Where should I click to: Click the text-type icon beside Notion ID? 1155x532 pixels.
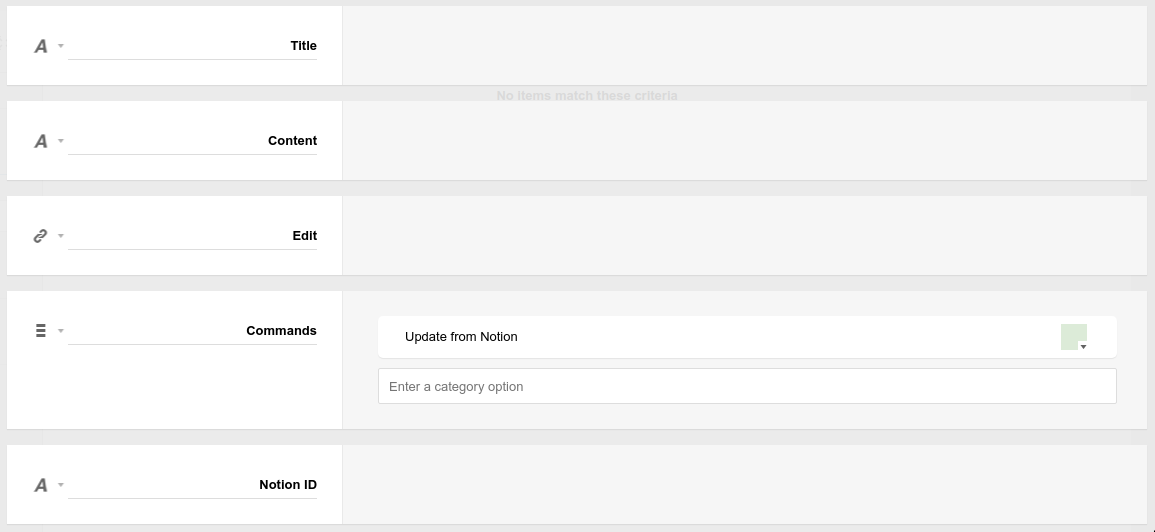click(x=41, y=485)
